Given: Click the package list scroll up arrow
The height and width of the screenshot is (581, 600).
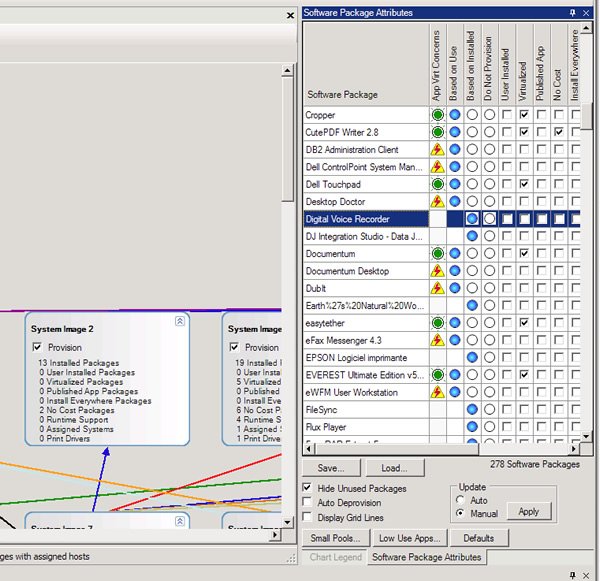Looking at the screenshot, I should [x=586, y=28].
